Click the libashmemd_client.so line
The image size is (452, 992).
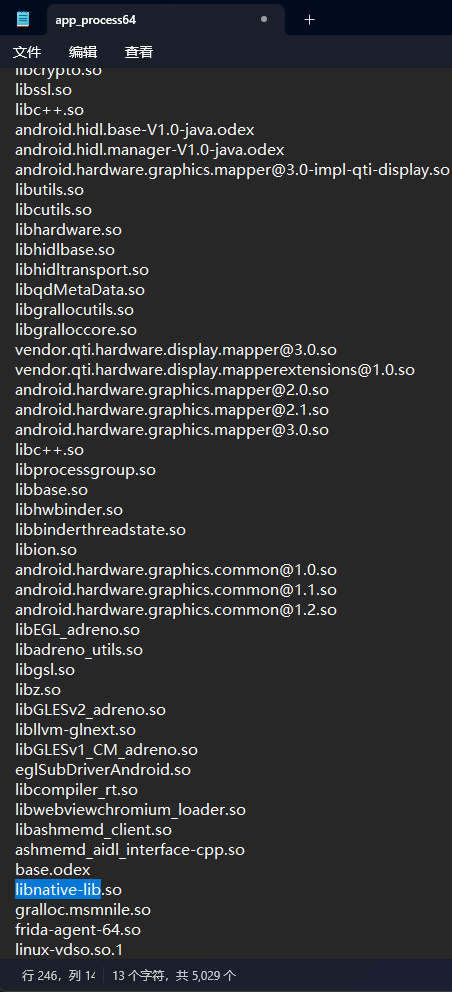point(94,829)
